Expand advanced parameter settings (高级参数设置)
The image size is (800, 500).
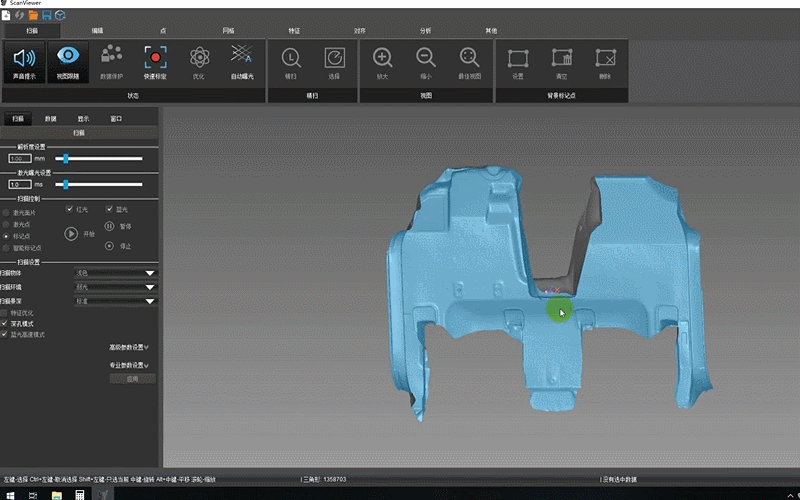130,347
